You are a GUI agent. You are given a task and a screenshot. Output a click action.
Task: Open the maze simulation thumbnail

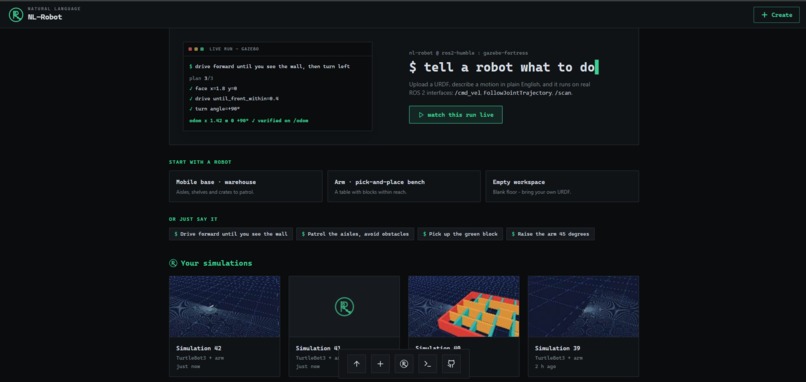click(x=464, y=306)
